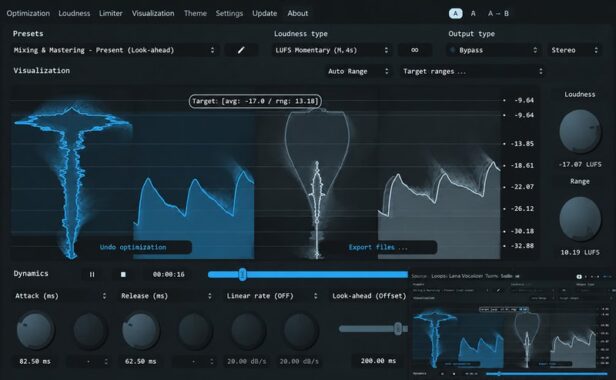This screenshot has height=380, width=616.
Task: Click the stepper next to release value
Action: (212, 361)
